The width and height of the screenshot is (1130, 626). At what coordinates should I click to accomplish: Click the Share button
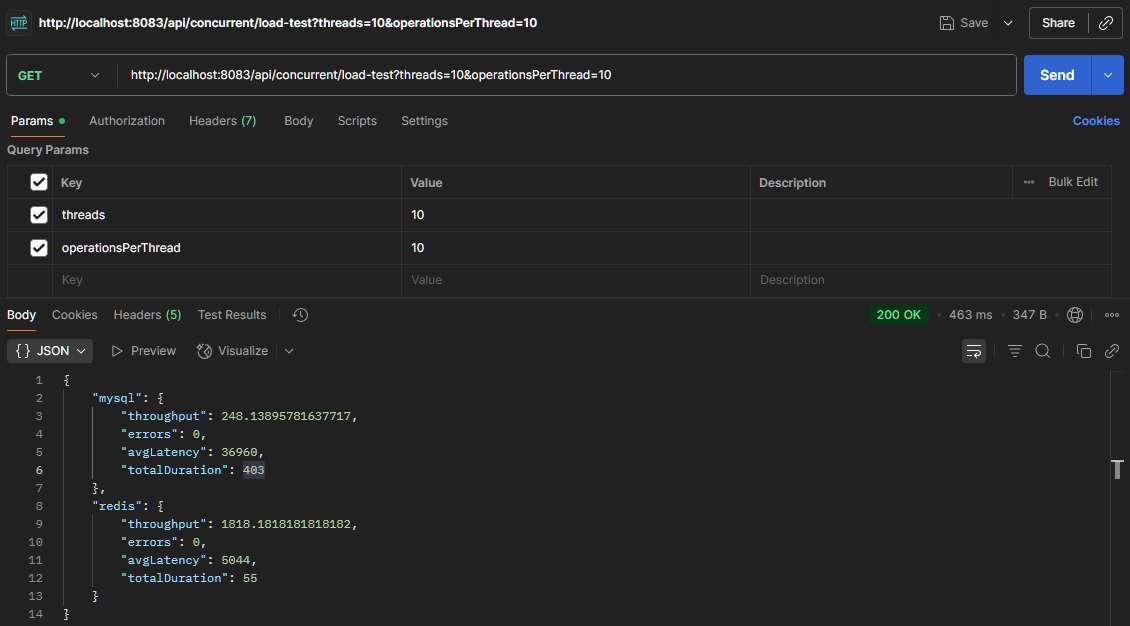tap(1058, 23)
